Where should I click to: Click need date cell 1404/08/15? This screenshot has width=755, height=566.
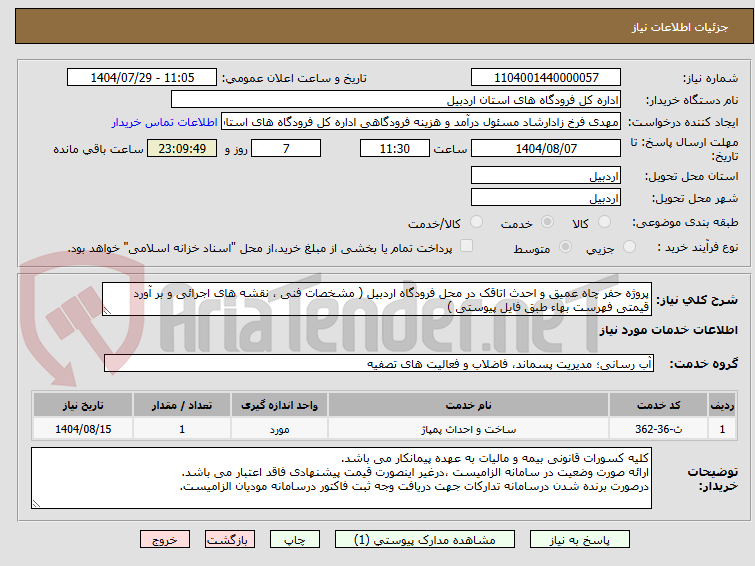coord(83,429)
